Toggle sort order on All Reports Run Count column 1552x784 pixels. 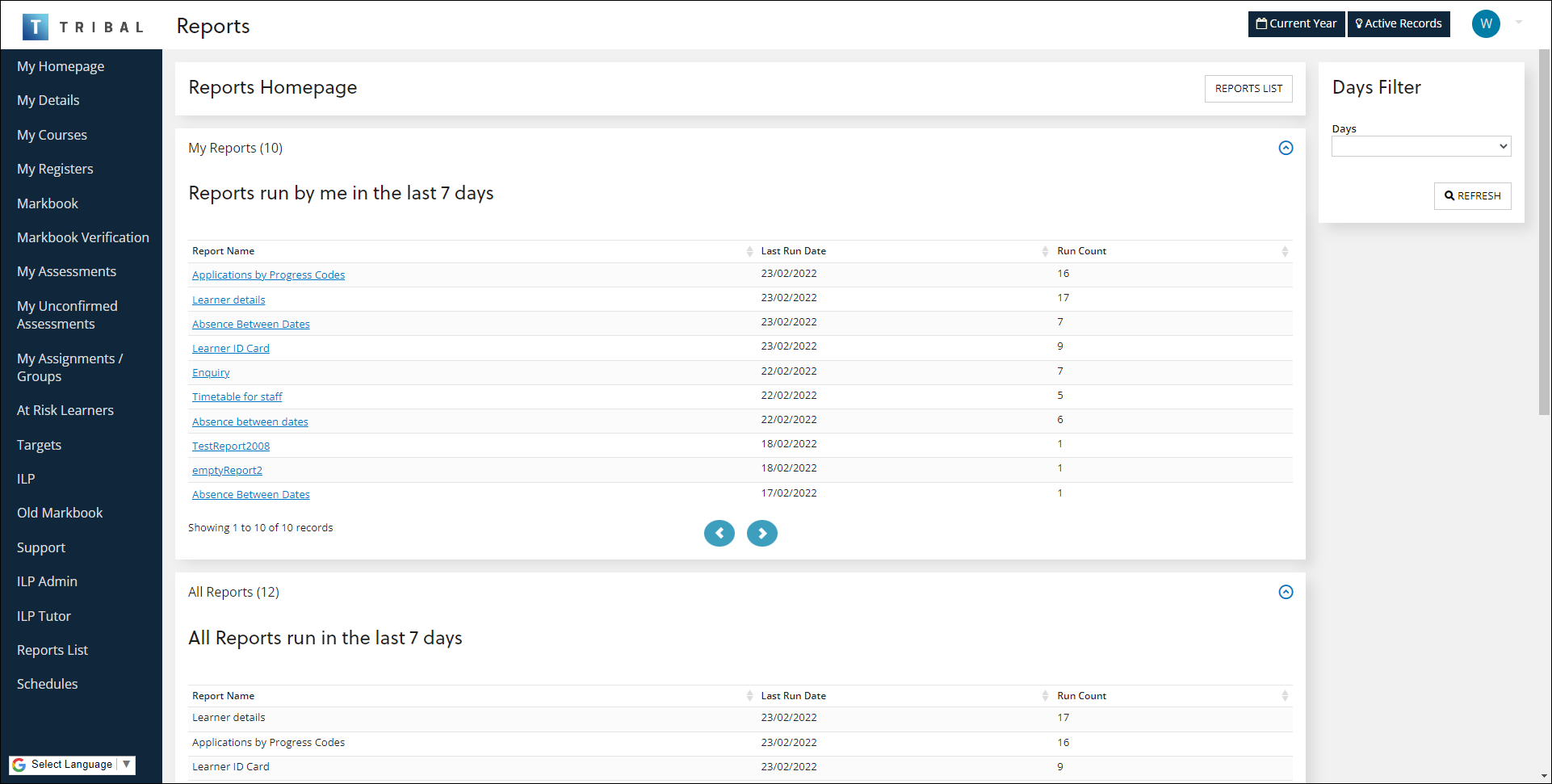(x=1286, y=695)
